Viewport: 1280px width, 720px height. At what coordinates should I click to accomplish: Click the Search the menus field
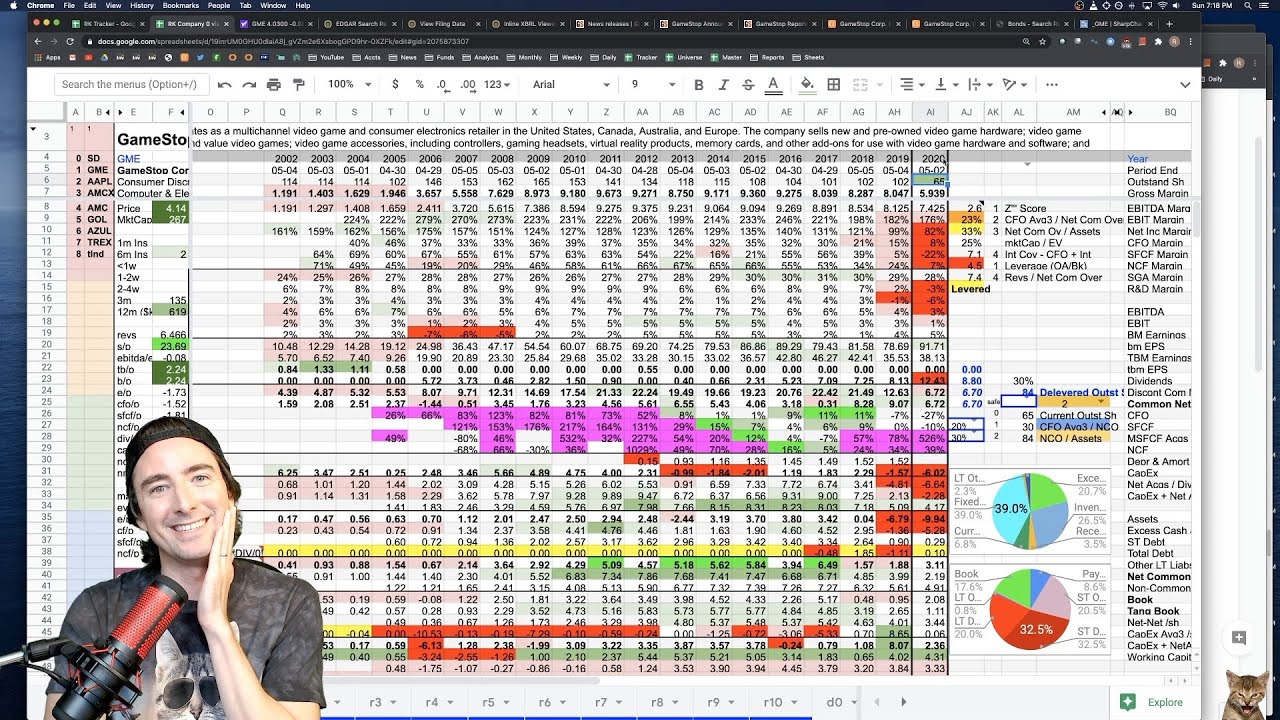132,85
